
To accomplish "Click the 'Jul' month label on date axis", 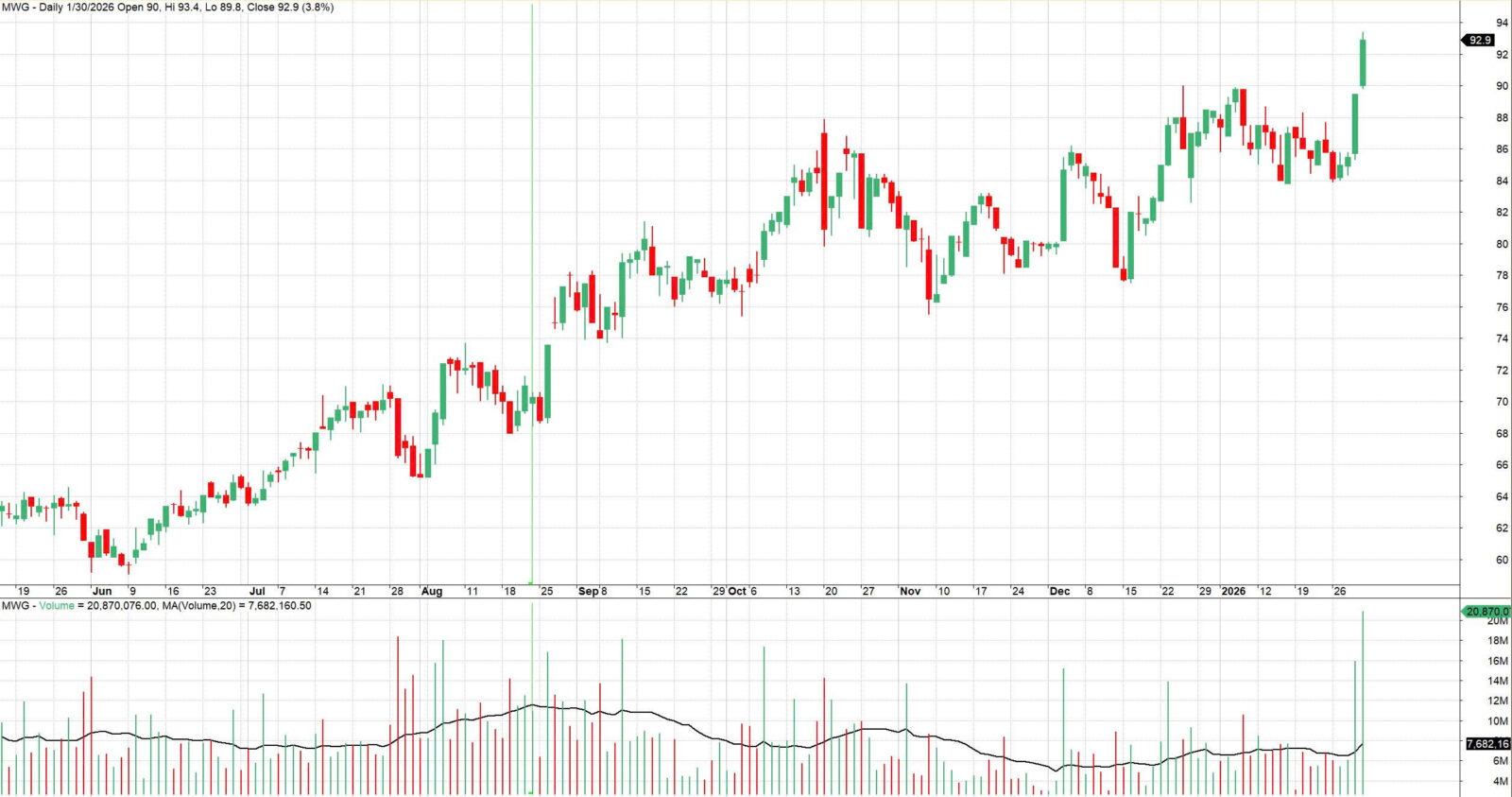I will [x=256, y=591].
